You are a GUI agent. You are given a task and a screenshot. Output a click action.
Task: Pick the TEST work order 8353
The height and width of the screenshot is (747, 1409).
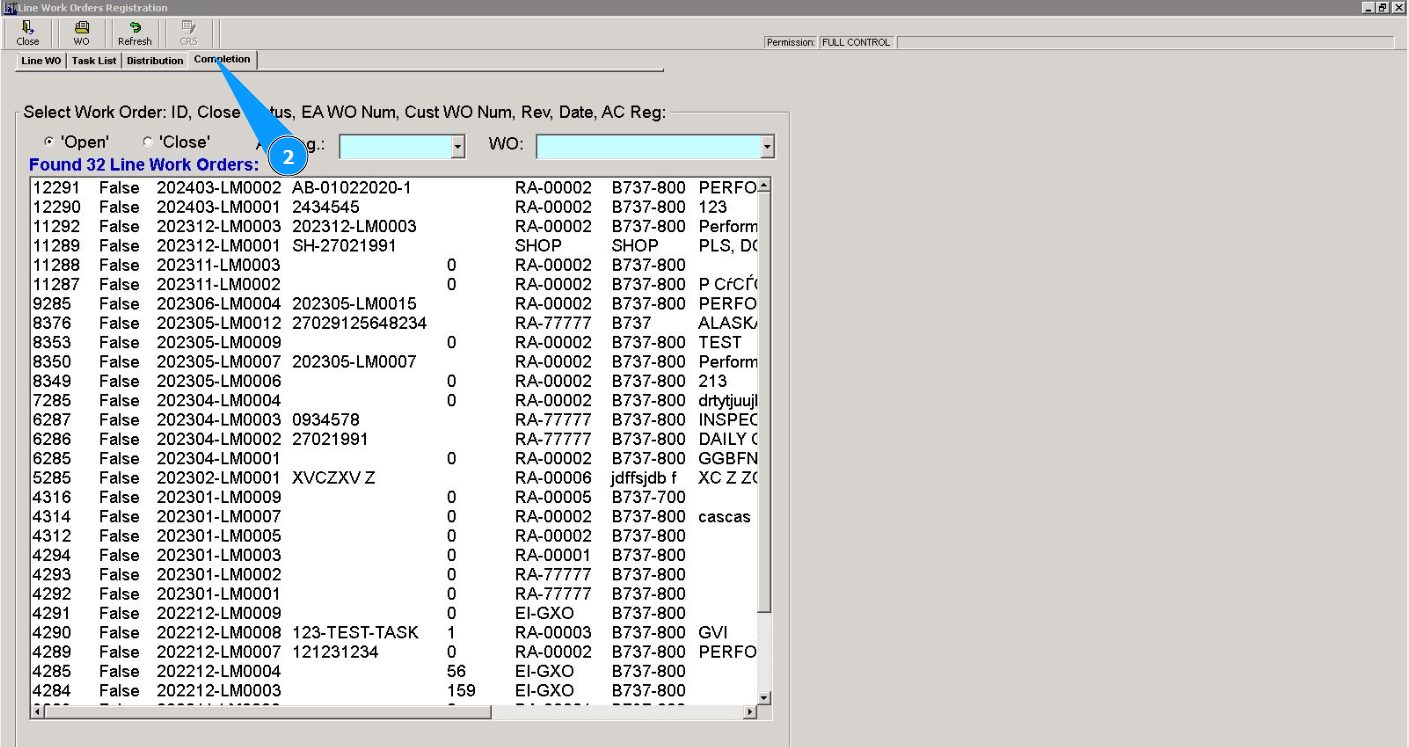[x=394, y=342]
